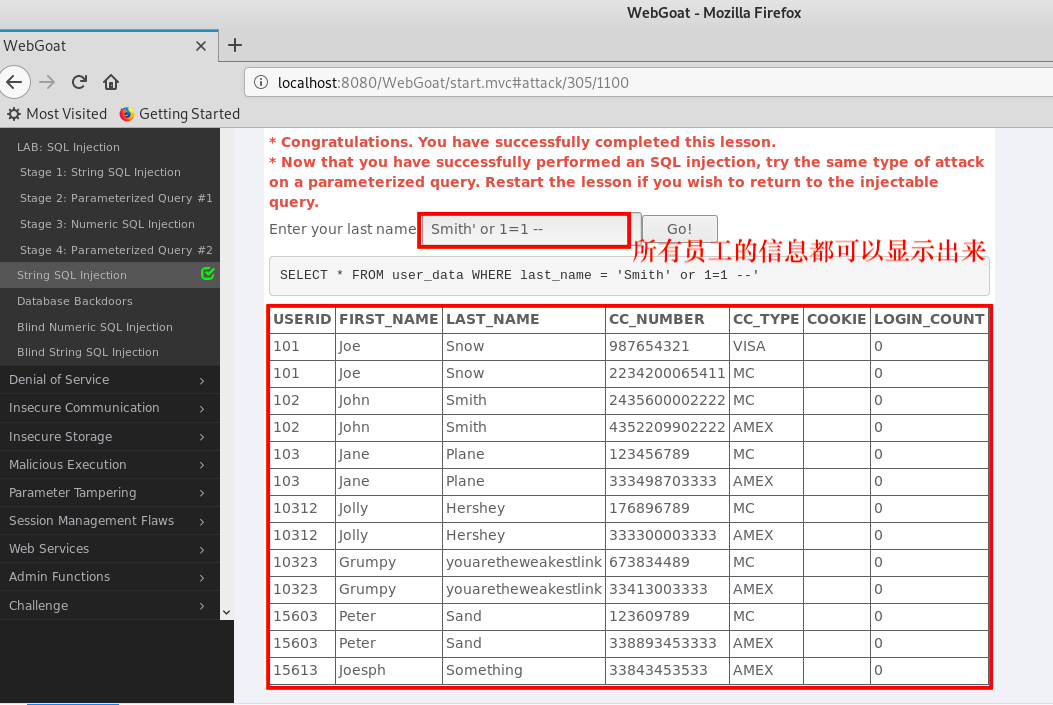Click the generated SELECT query text
1053x705 pixels.
[519, 275]
